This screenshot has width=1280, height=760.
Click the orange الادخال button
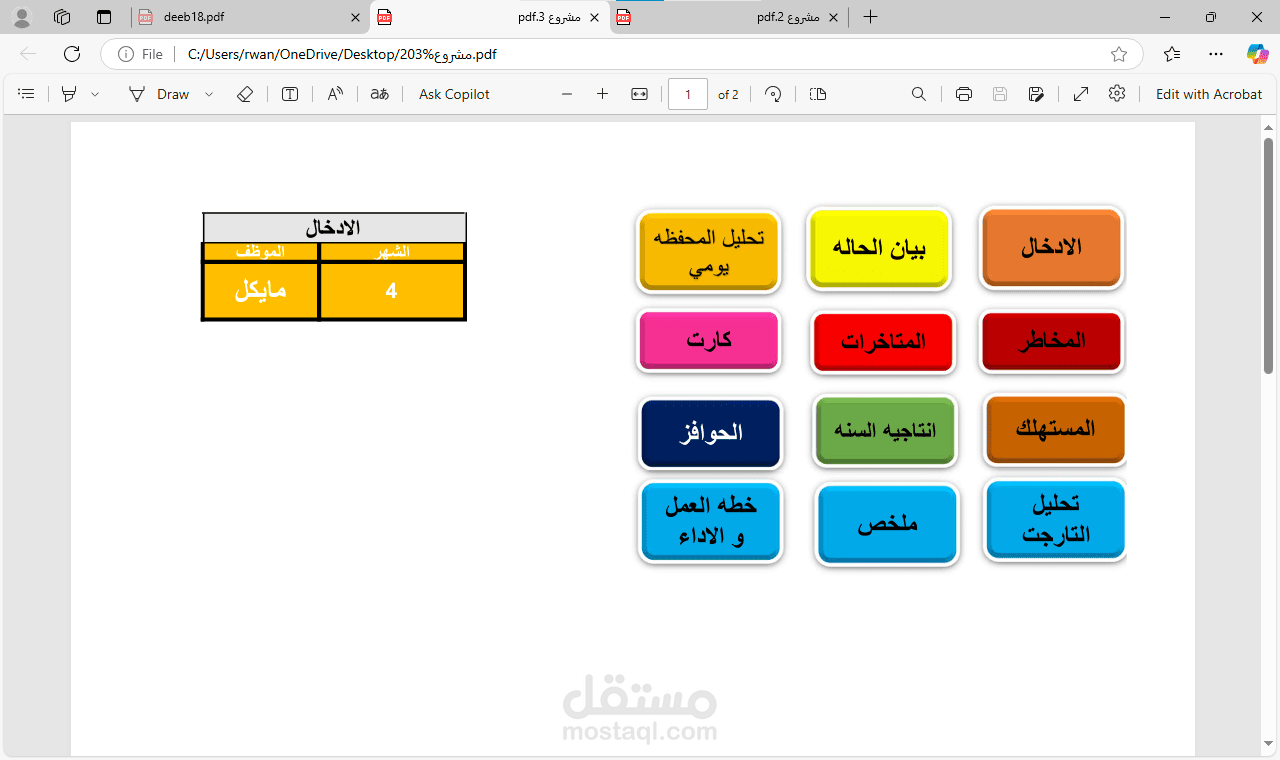pos(1052,248)
